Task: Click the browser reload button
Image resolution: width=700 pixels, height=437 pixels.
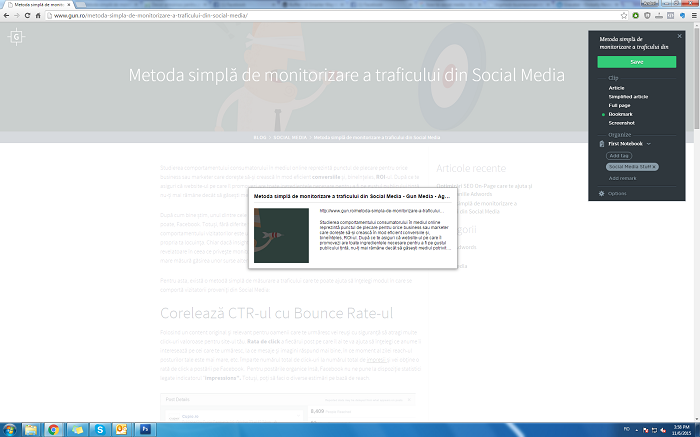Action: (x=34, y=16)
